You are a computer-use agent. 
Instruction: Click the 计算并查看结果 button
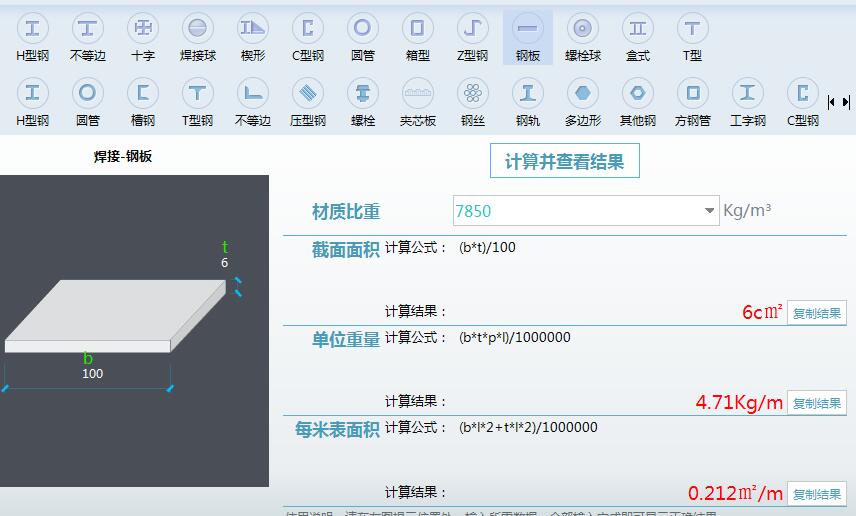pyautogui.click(x=564, y=161)
